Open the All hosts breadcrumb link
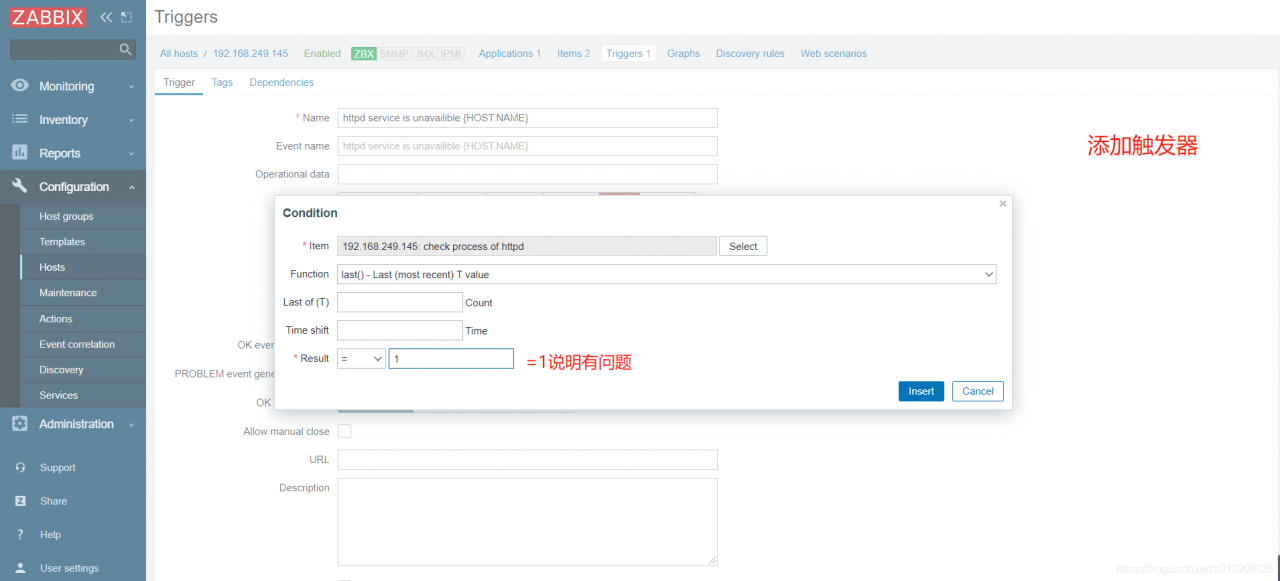This screenshot has height=581, width=1280. 179,54
